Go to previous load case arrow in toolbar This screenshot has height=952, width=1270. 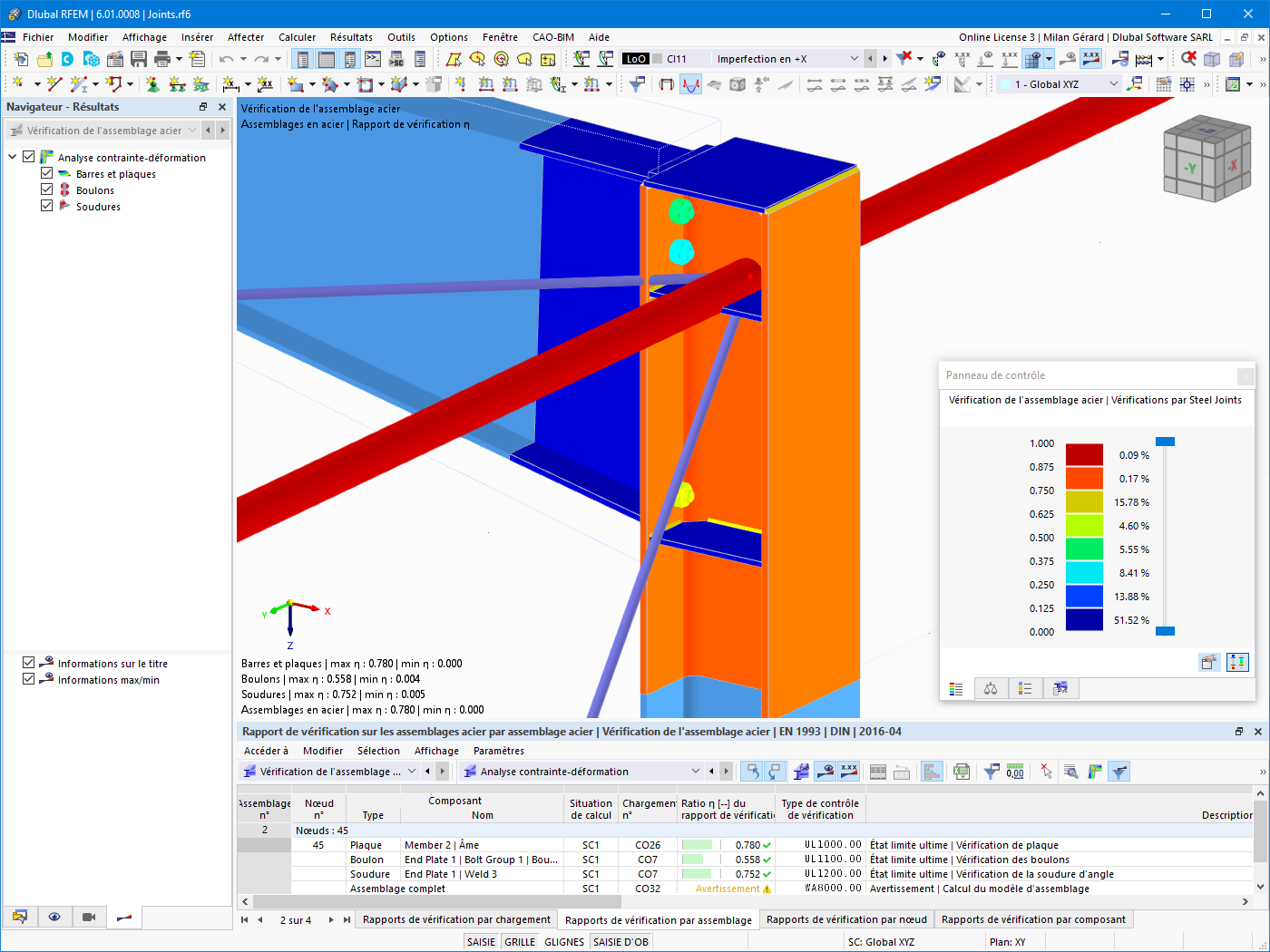(871, 59)
